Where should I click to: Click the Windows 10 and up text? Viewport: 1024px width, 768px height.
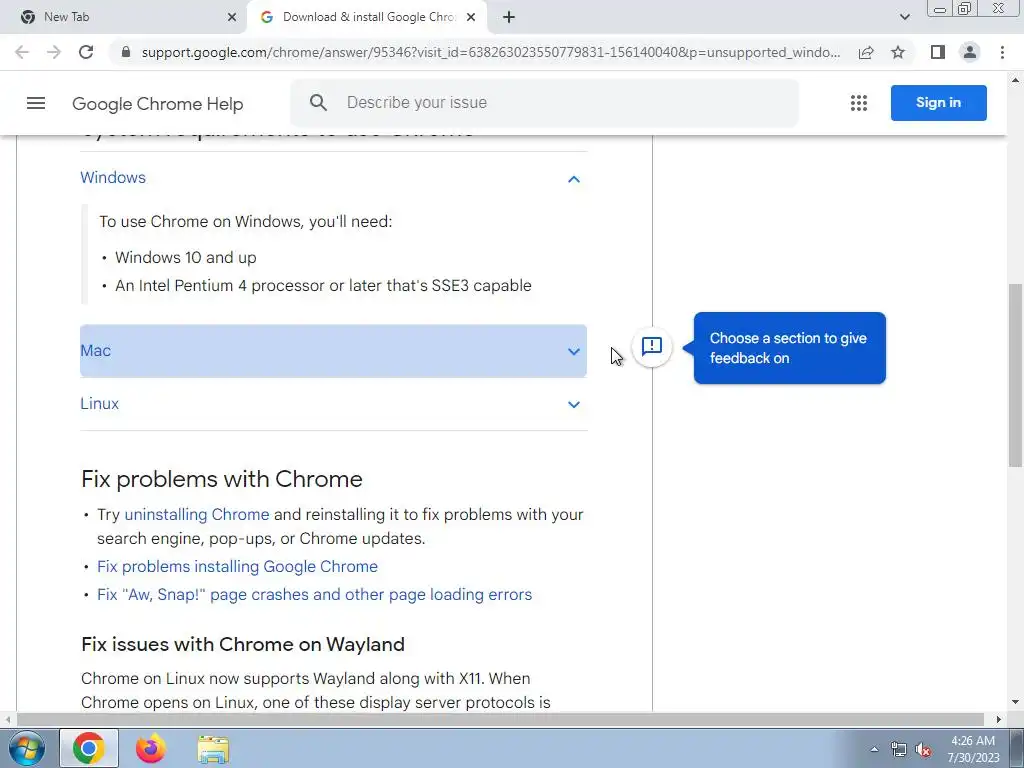(x=185, y=257)
